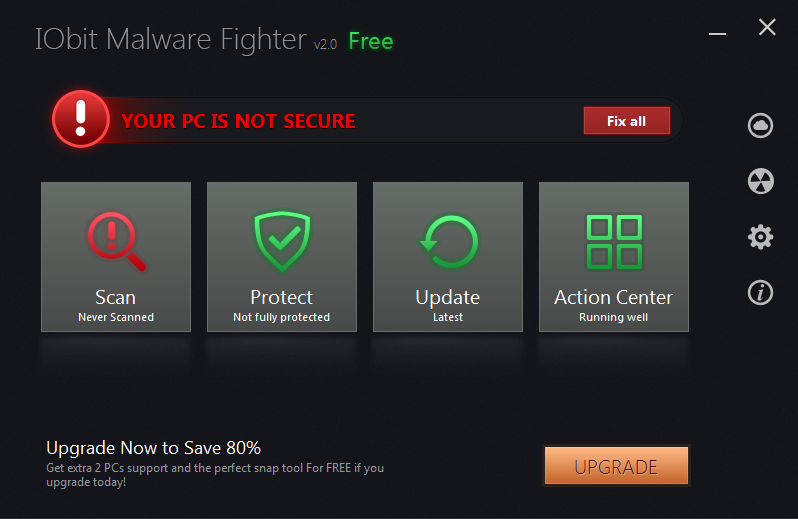Click the Fix all button
This screenshot has height=519, width=798.
[x=626, y=121]
